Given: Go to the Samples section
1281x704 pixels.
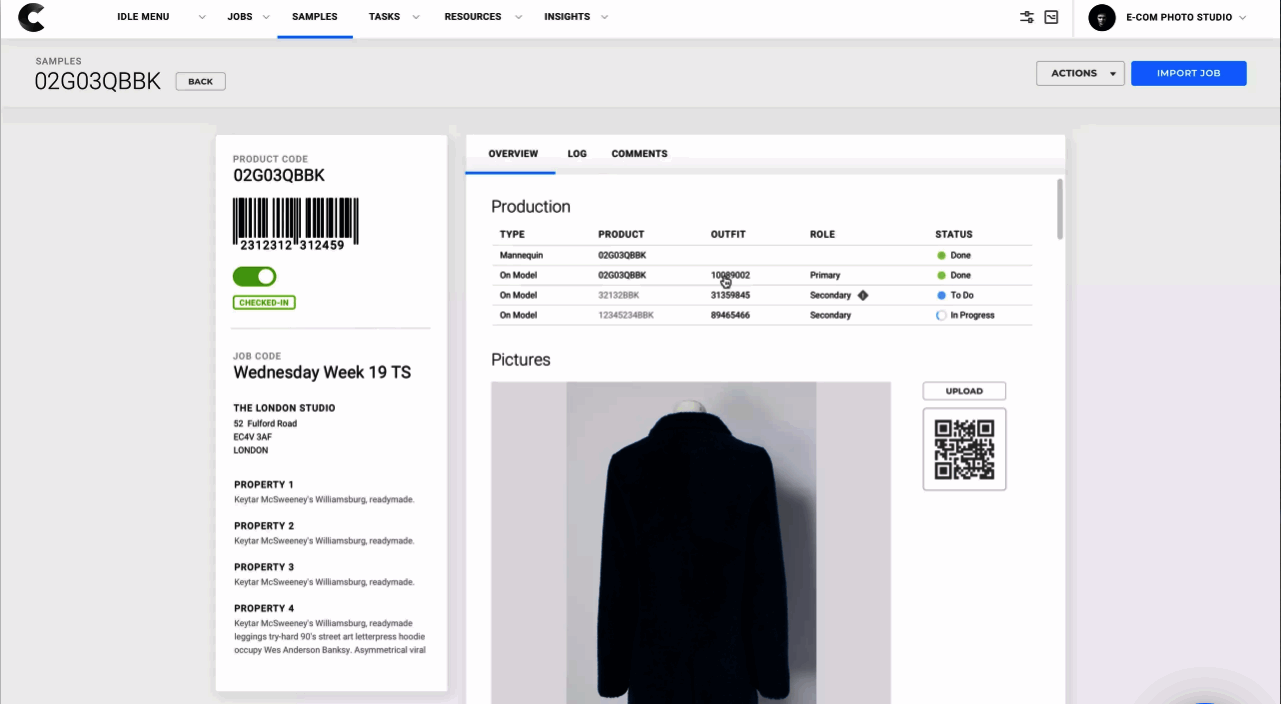Looking at the screenshot, I should point(315,17).
